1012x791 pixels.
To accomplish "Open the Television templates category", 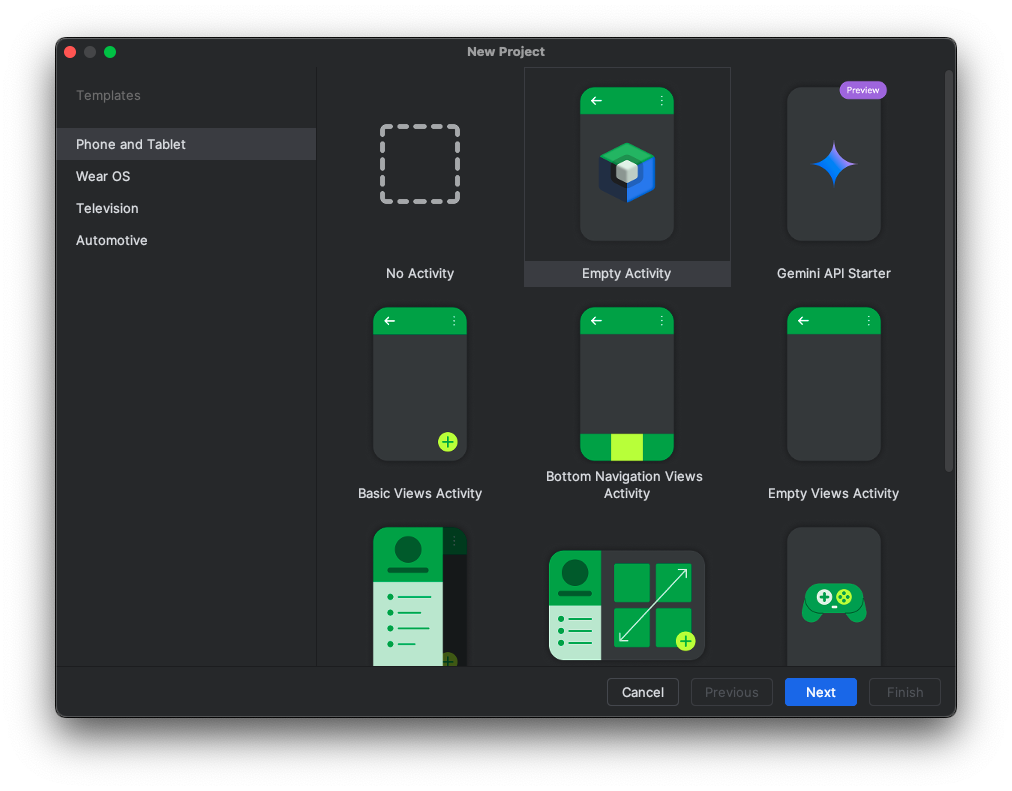I will pyautogui.click(x=186, y=208).
